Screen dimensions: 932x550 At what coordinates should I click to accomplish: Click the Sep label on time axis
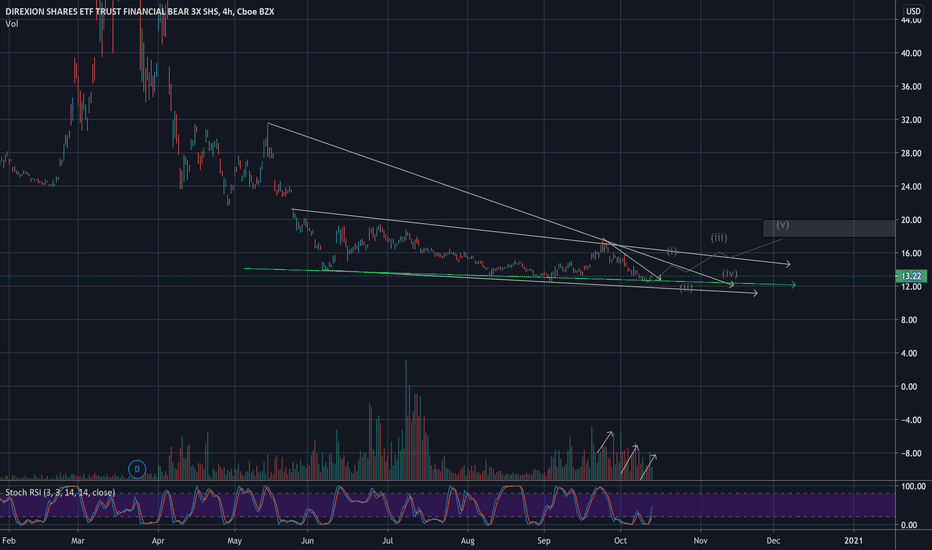pos(544,540)
